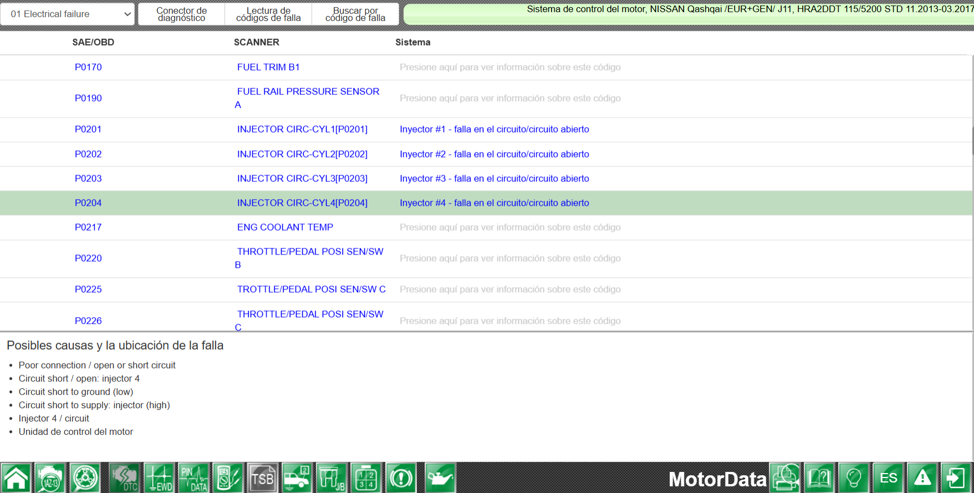Select fault code P0220

[88, 258]
